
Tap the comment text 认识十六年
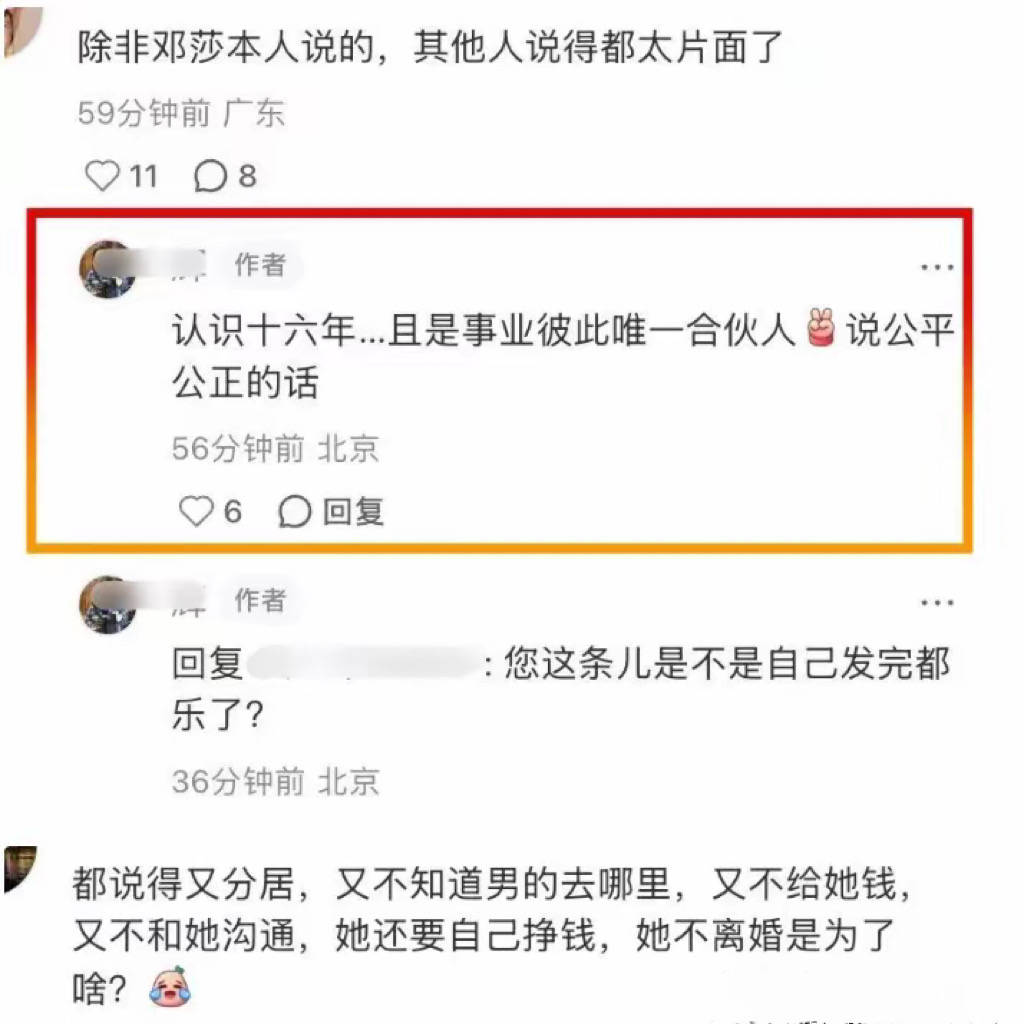click(x=564, y=356)
